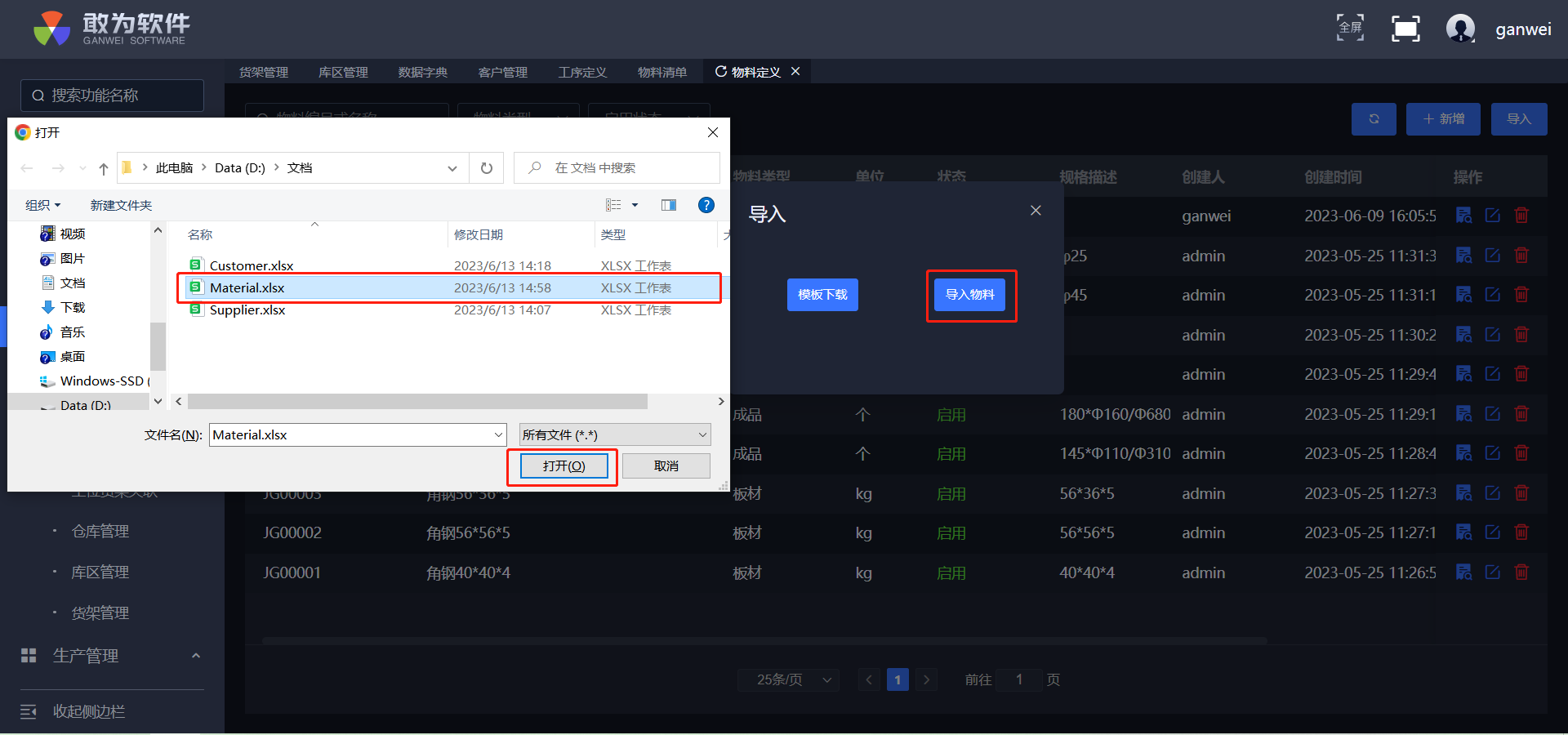Image resolution: width=1568 pixels, height=735 pixels.
Task: Collapse the 生产管理 sidebar section
Action: click(x=196, y=656)
